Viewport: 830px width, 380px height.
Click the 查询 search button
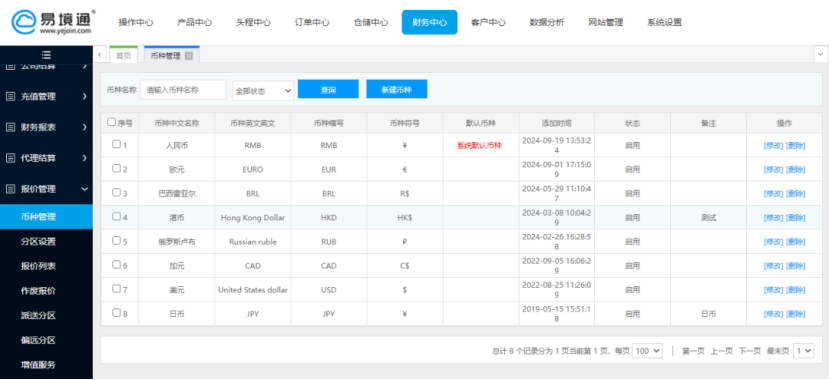coord(328,89)
